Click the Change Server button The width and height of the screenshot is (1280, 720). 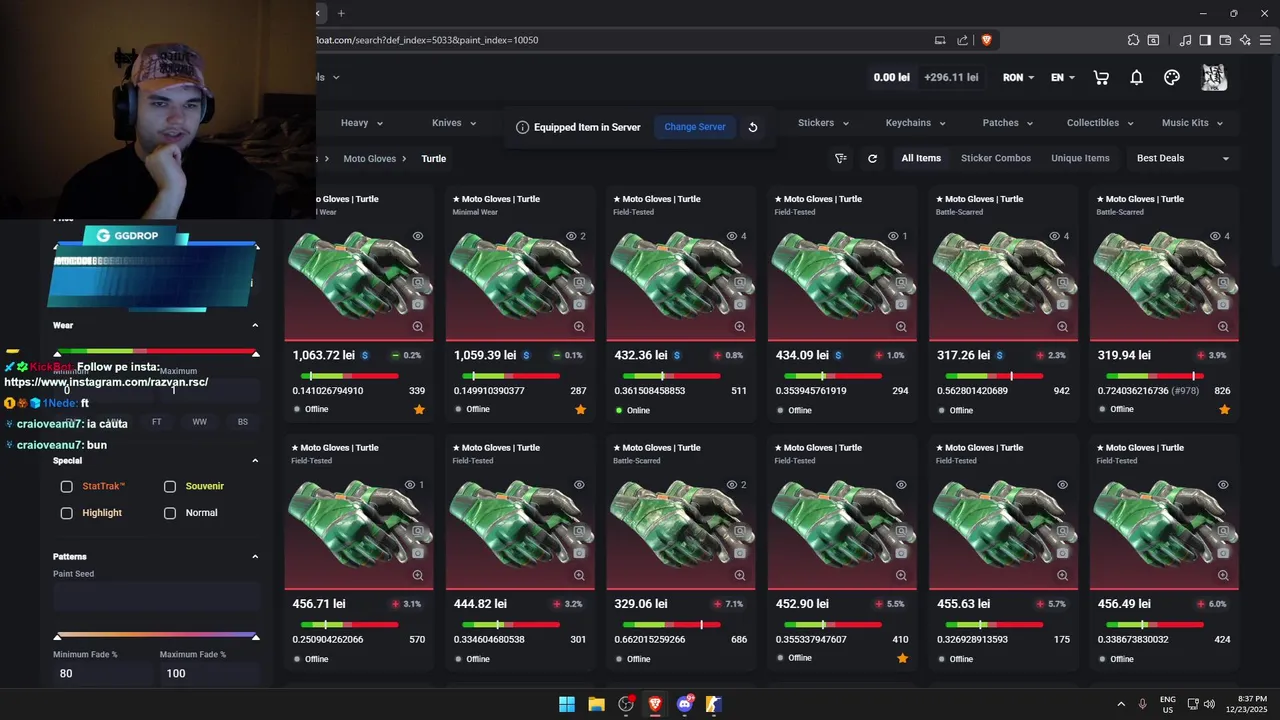pos(695,127)
